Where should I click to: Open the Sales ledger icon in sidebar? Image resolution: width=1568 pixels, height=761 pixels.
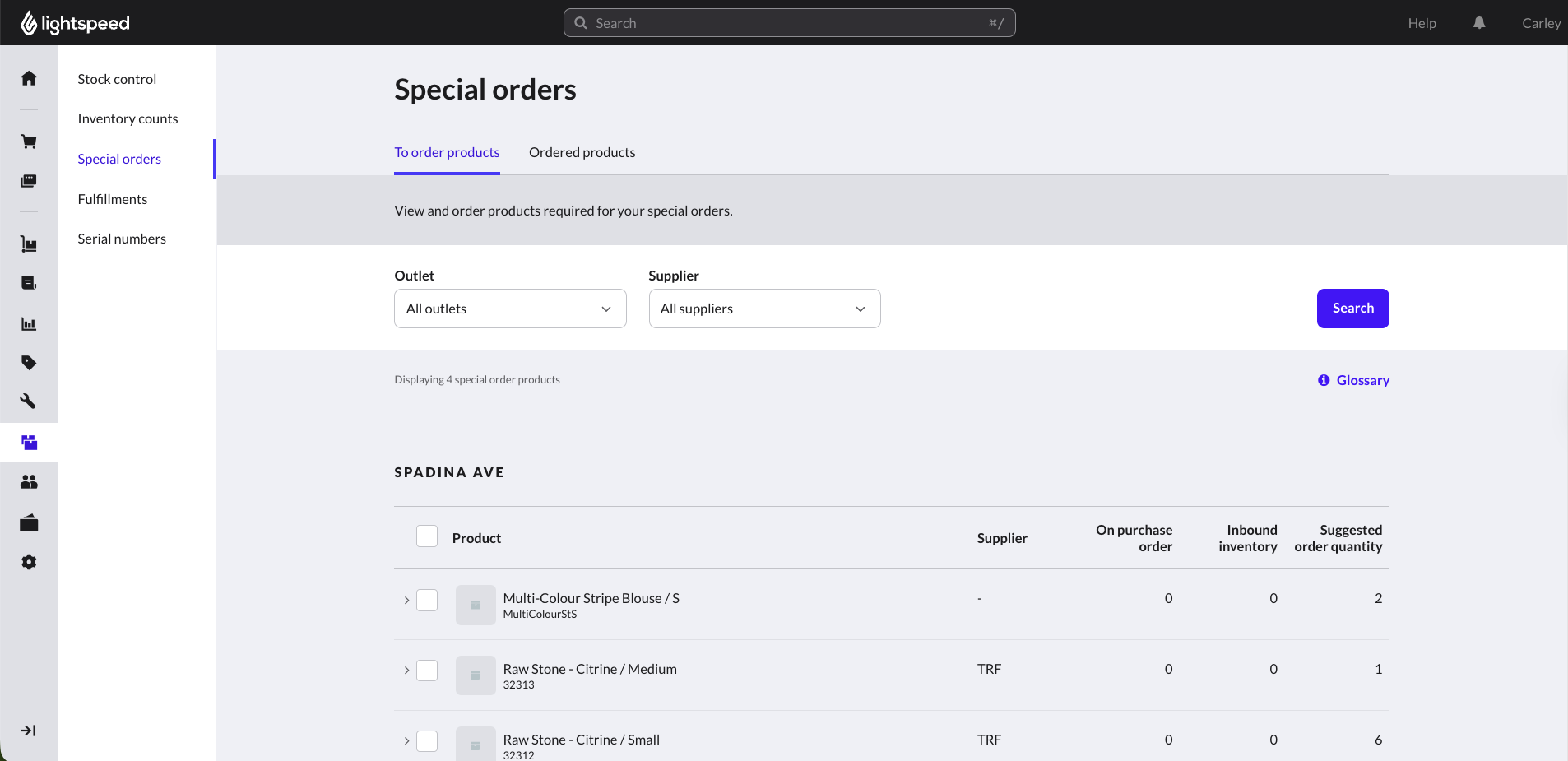point(29,181)
